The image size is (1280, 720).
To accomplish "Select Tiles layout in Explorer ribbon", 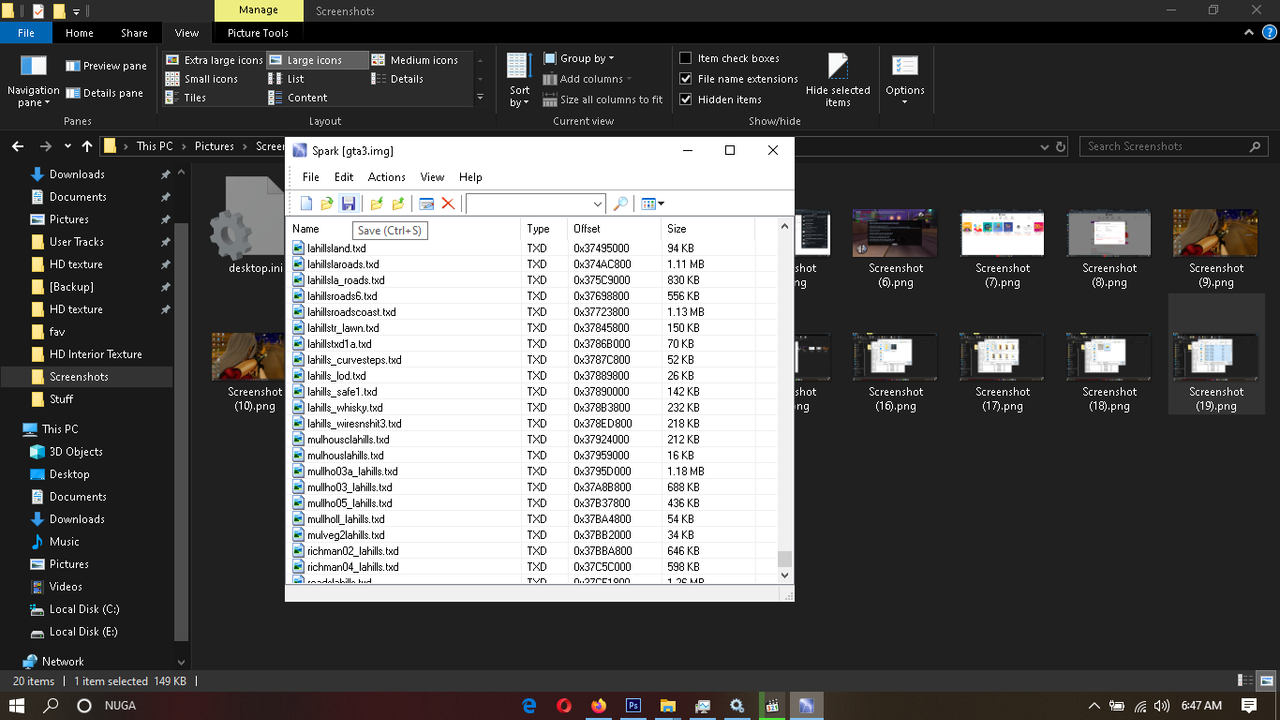I will pos(186,98).
